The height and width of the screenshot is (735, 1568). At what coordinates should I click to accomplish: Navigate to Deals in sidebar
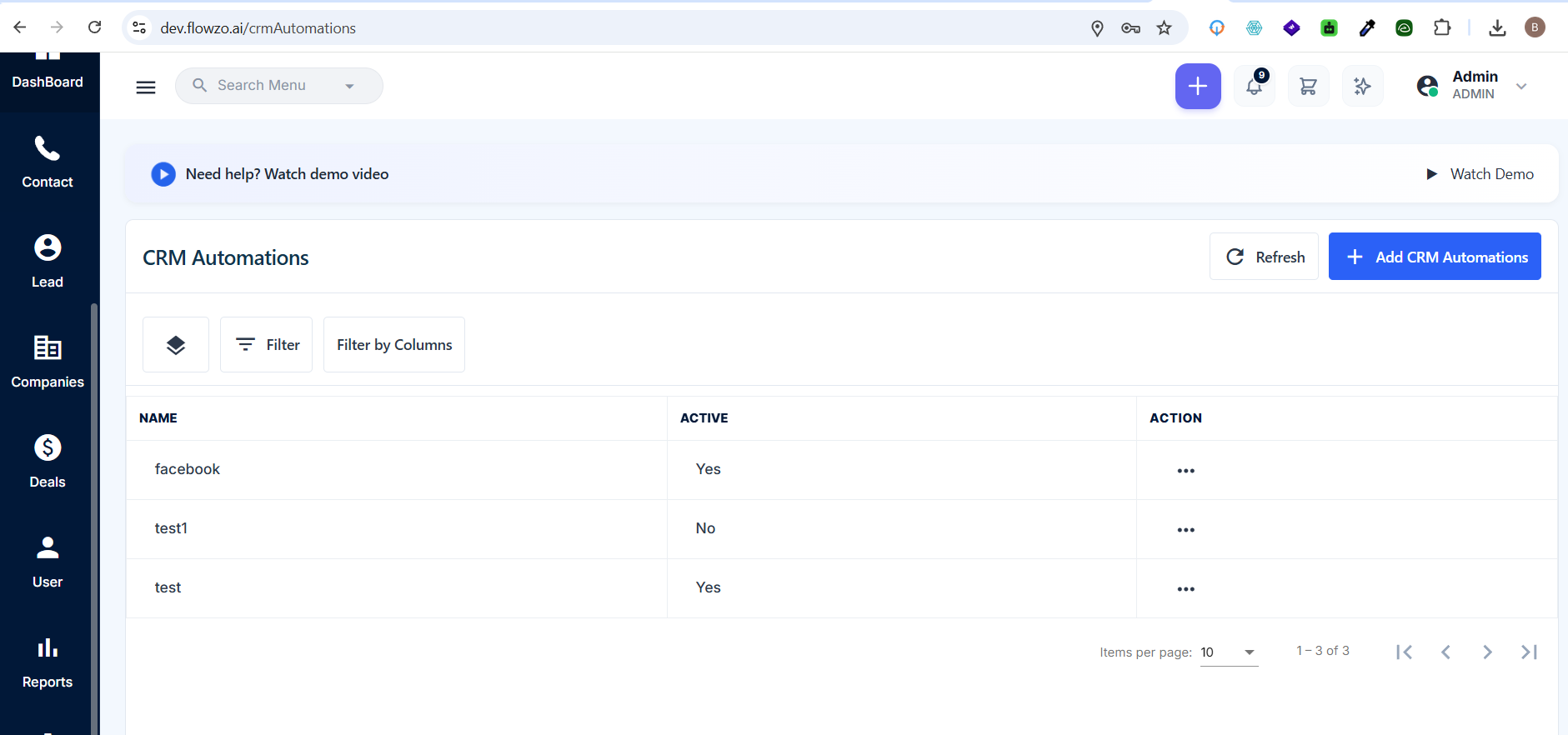coord(48,462)
